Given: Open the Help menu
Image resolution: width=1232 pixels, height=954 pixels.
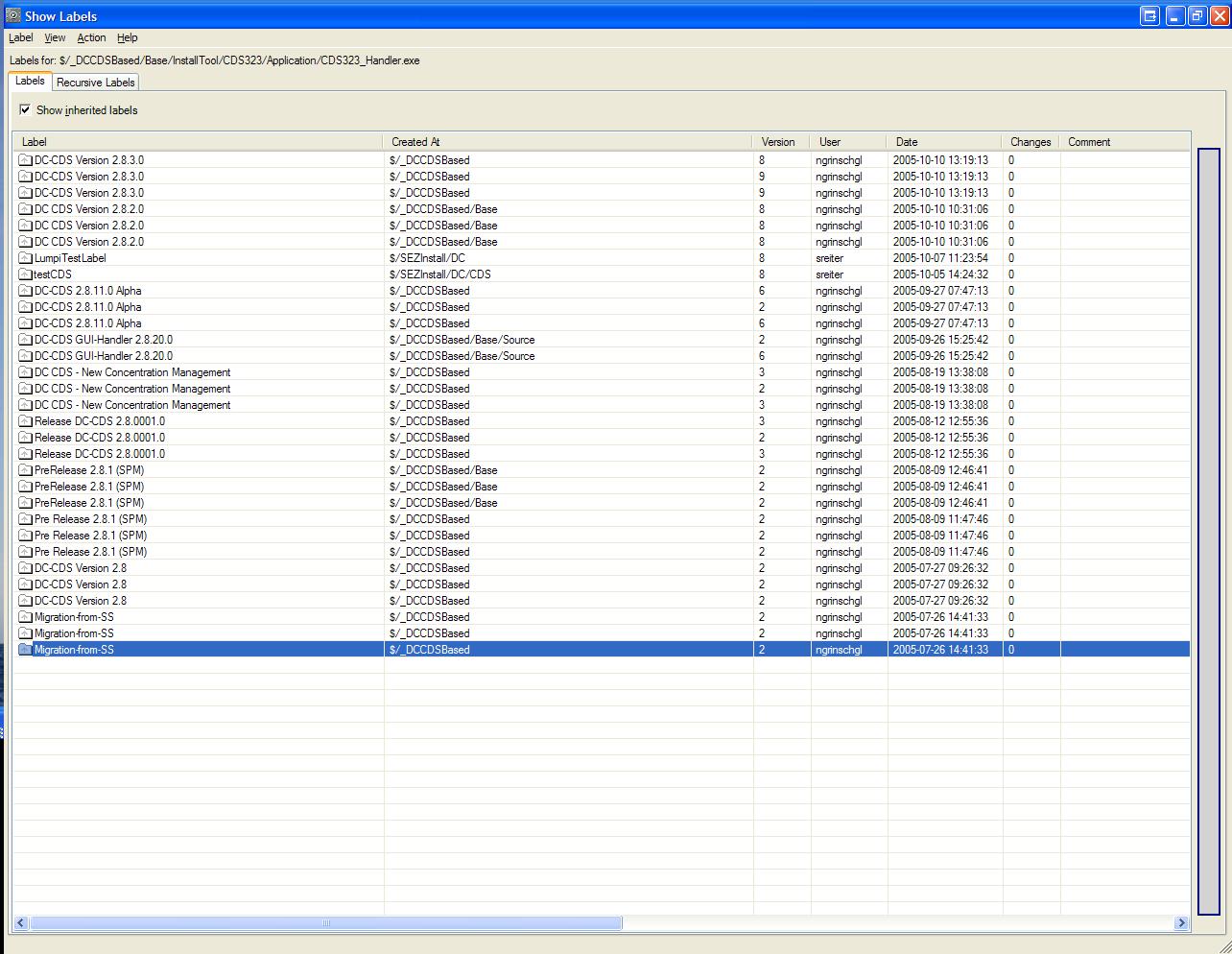Looking at the screenshot, I should (128, 37).
